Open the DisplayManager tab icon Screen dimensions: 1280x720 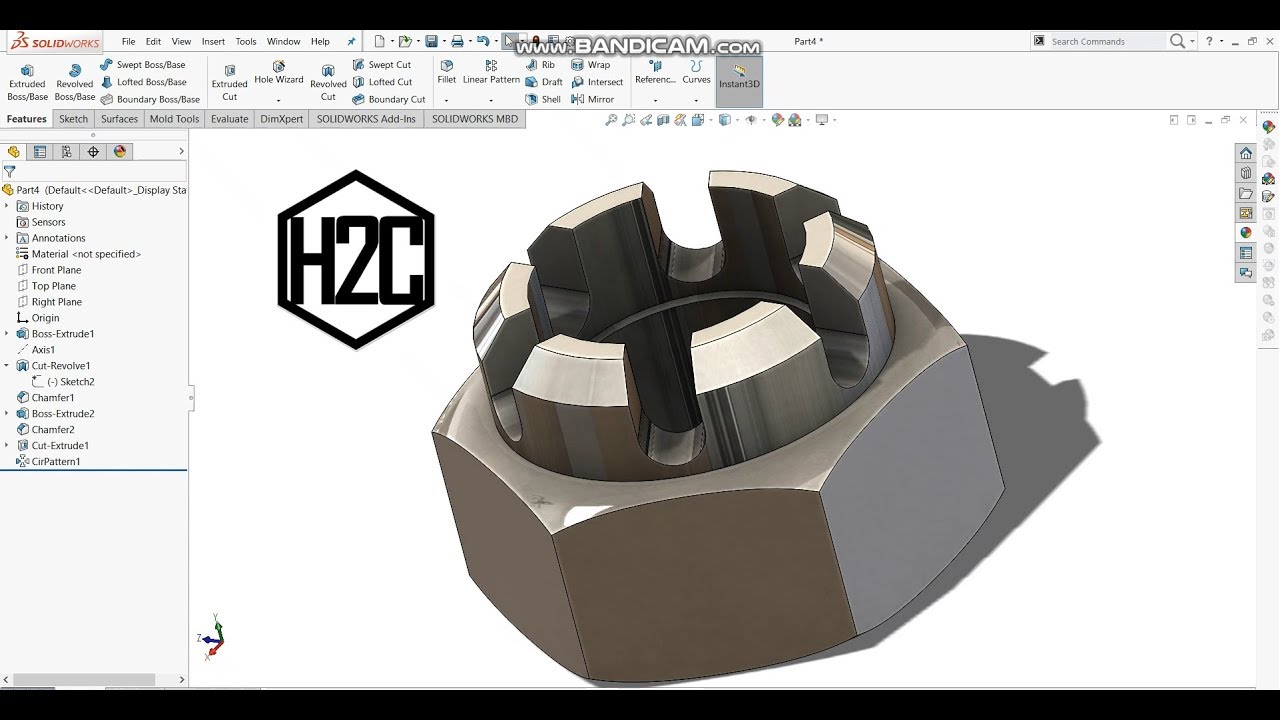click(120, 152)
